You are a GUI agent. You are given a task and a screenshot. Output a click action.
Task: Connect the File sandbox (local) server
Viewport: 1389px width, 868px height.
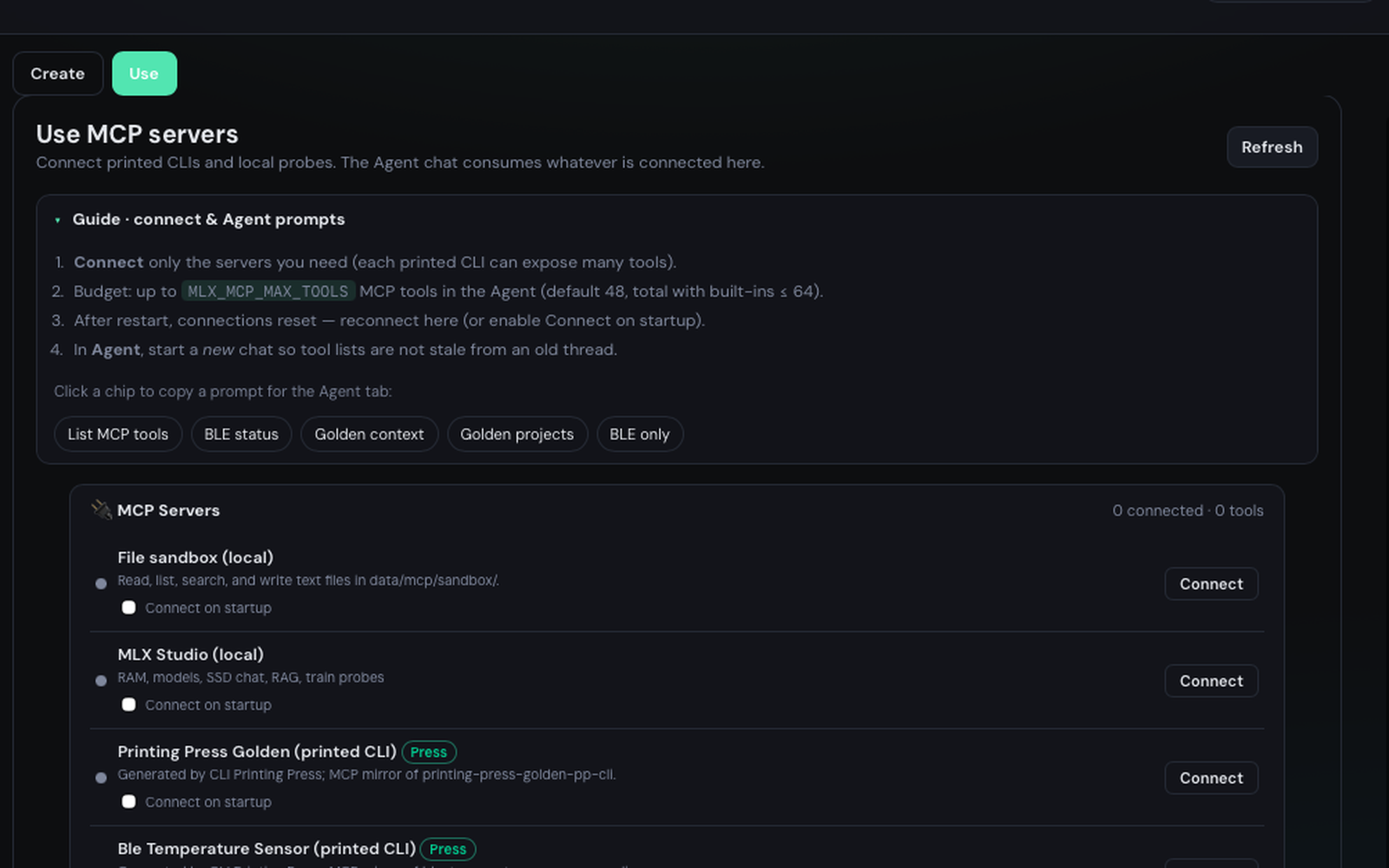click(x=1211, y=584)
